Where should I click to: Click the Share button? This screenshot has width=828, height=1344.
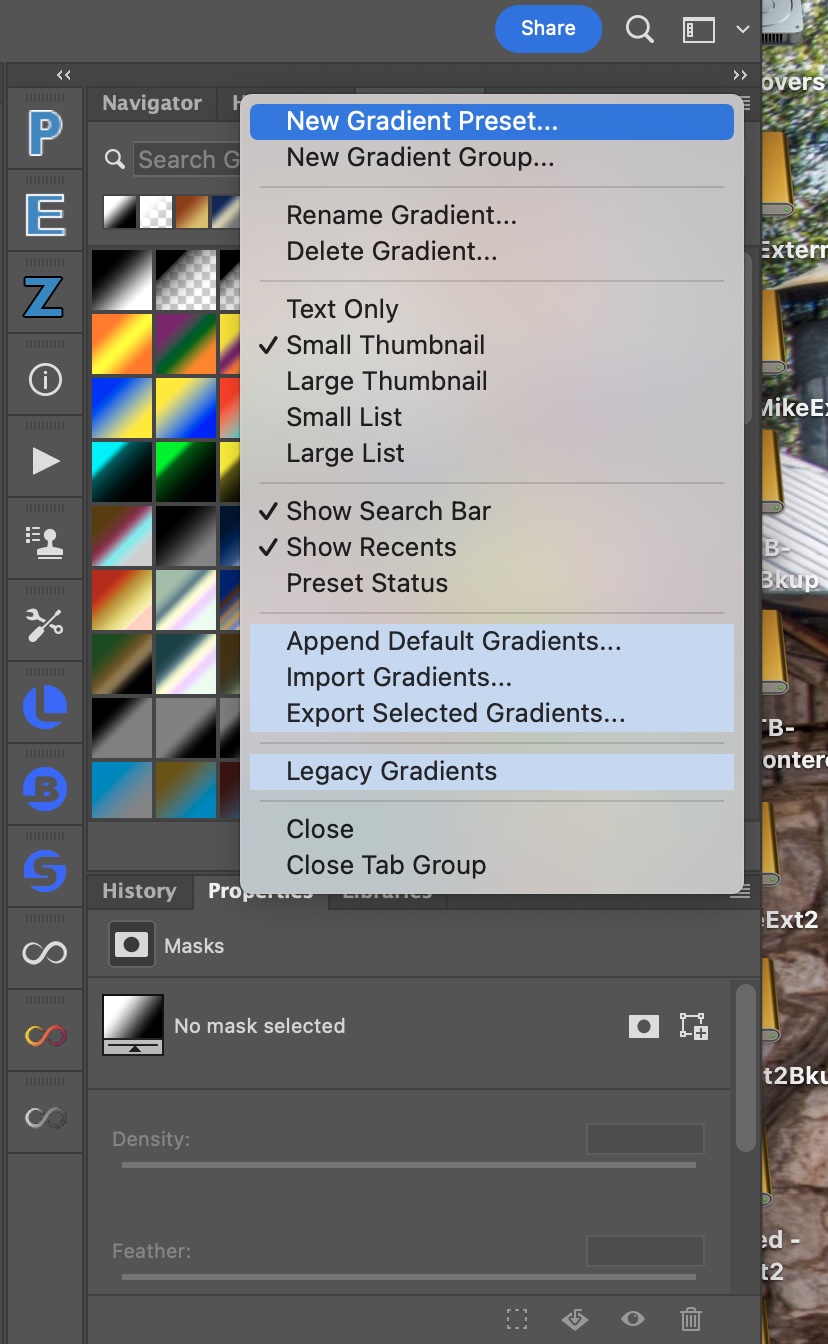548,29
